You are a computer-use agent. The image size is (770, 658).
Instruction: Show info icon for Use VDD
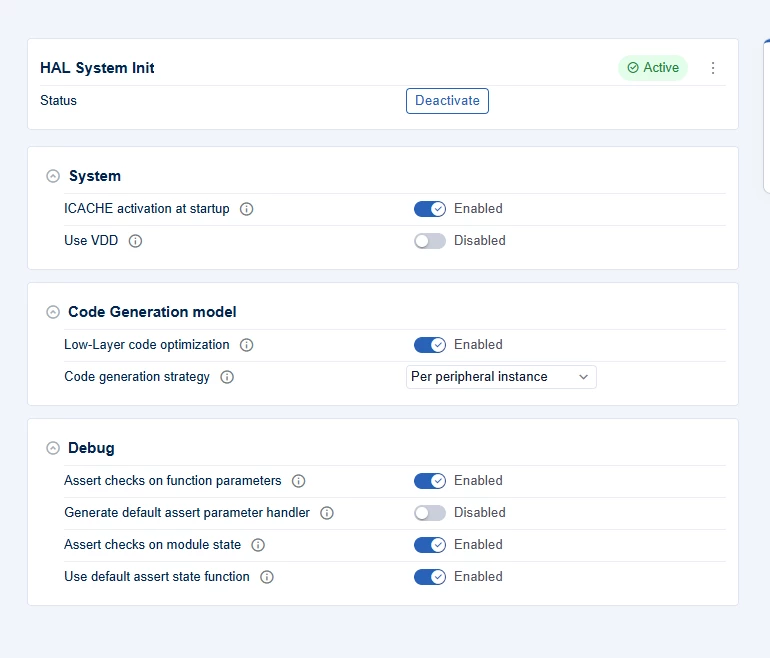tap(136, 241)
